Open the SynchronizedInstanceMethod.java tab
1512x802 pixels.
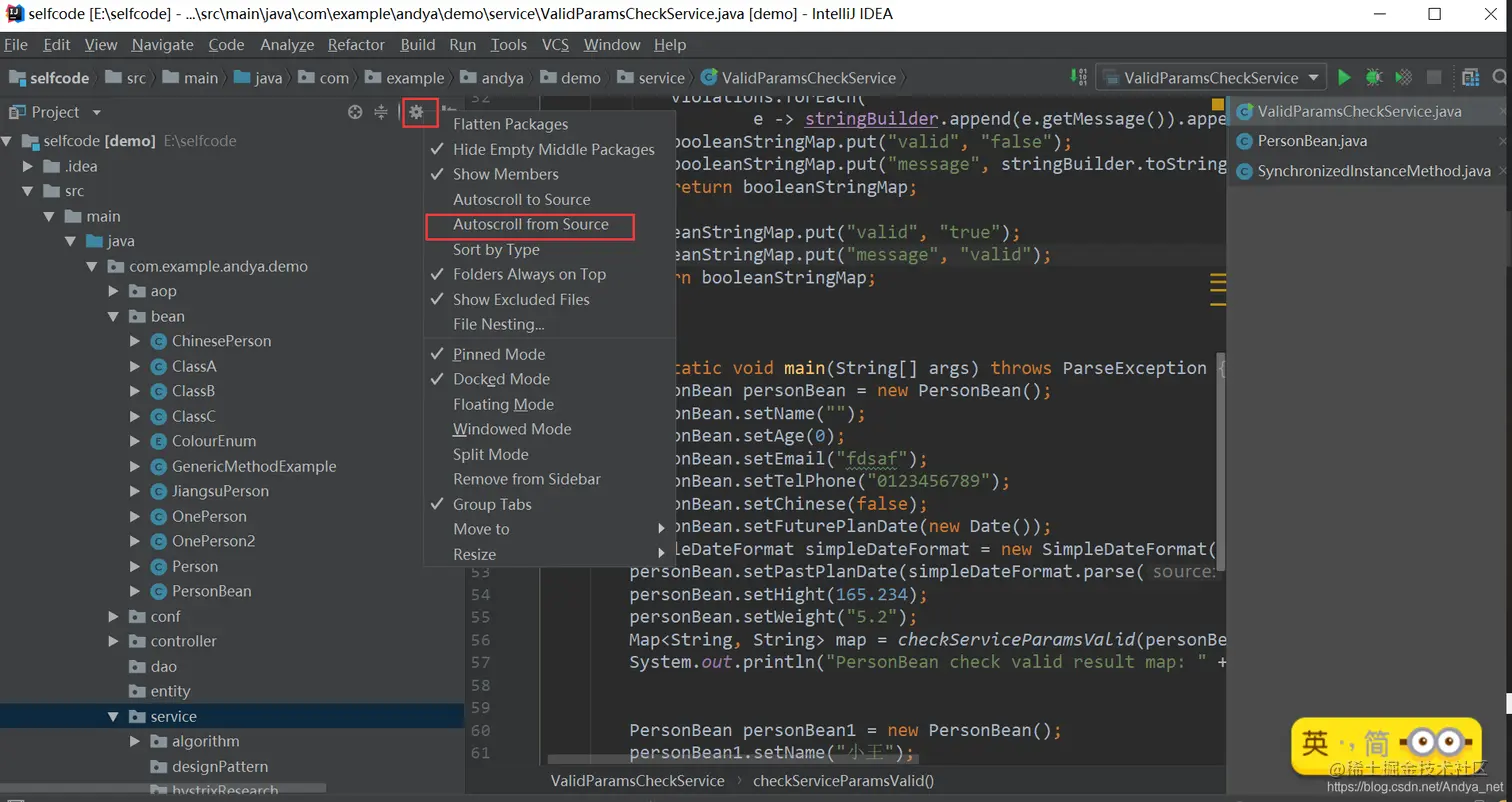pyautogui.click(x=1374, y=171)
